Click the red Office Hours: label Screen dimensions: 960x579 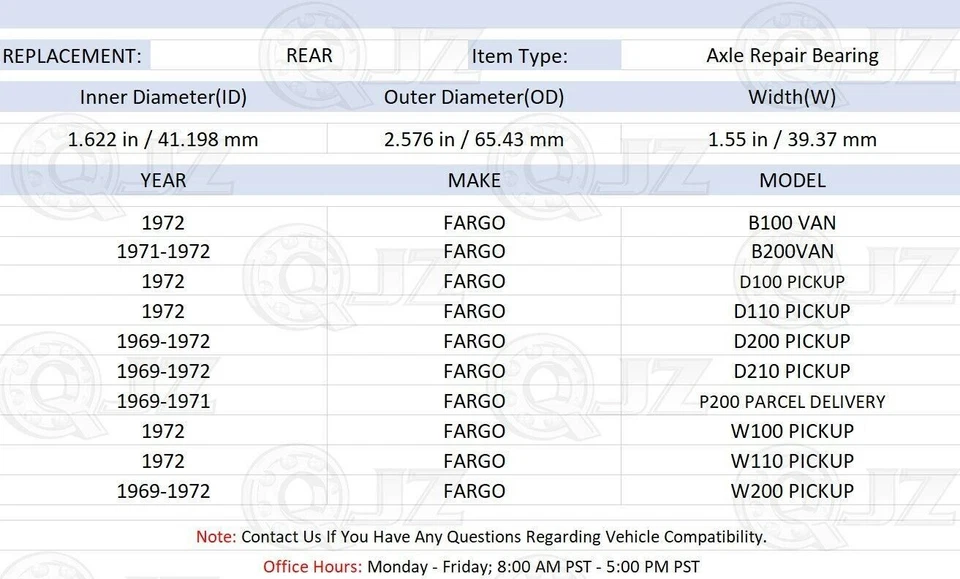(312, 567)
